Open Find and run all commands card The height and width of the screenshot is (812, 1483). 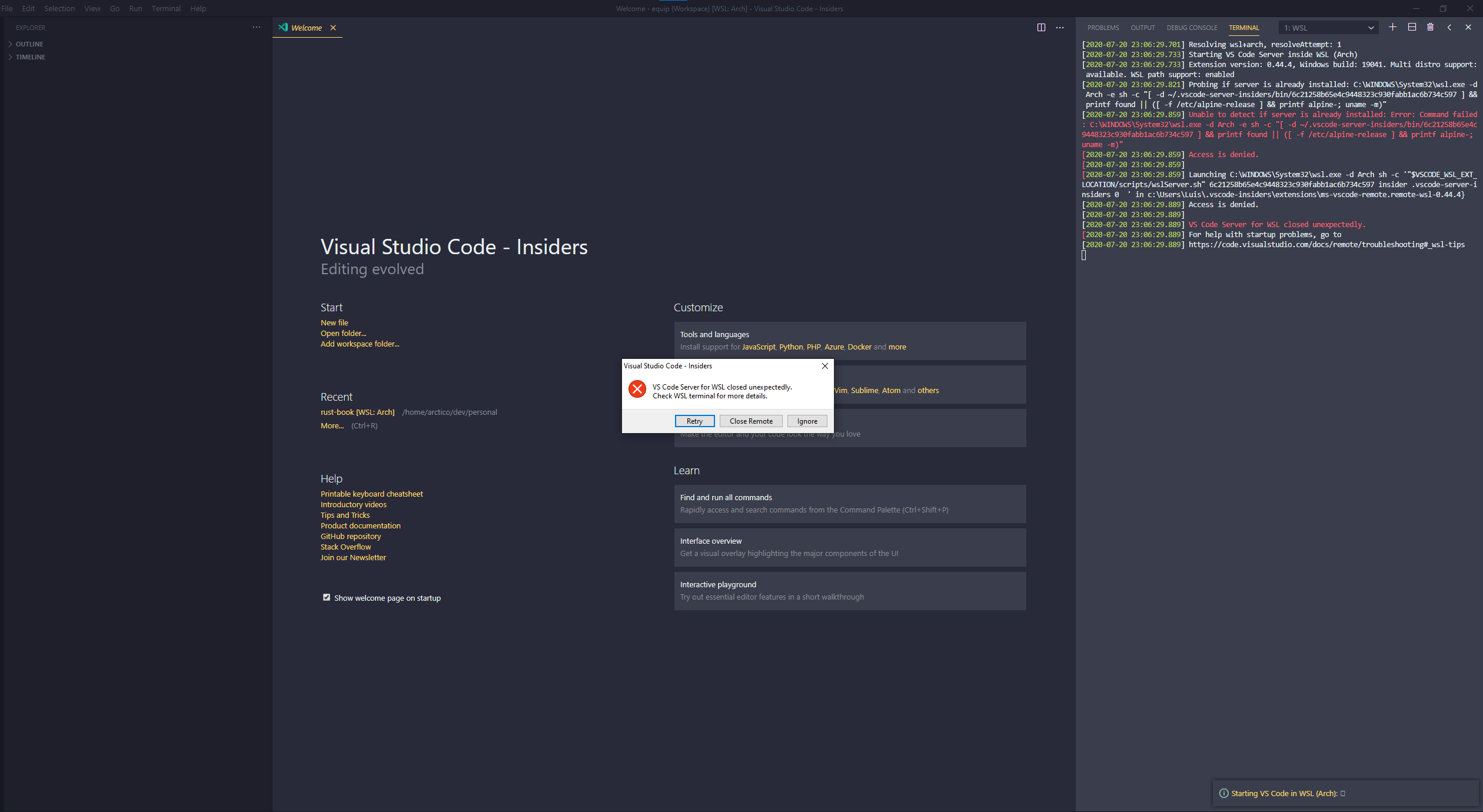click(x=850, y=504)
